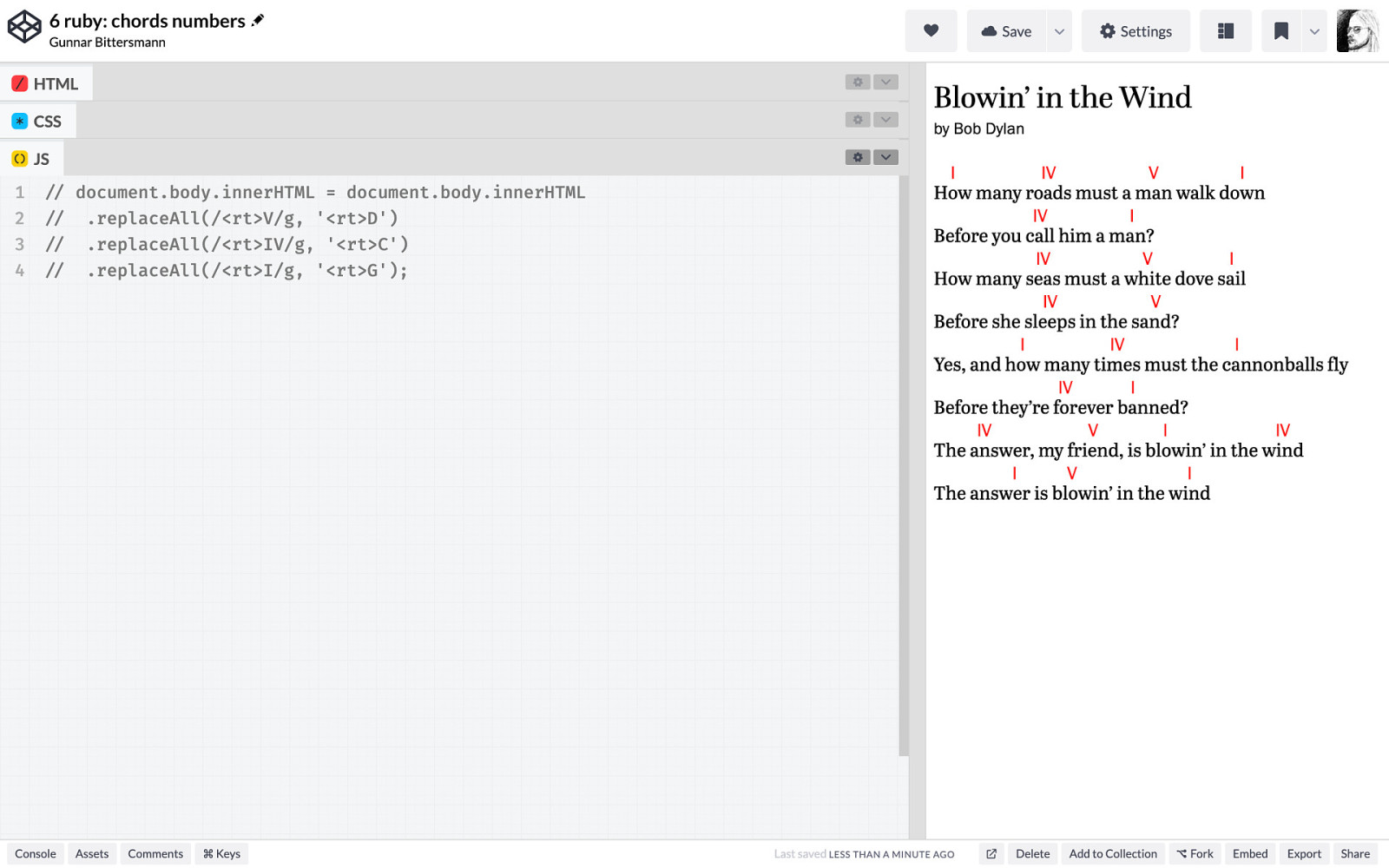Select the CSS editor tab
1389x868 pixels.
[37, 121]
